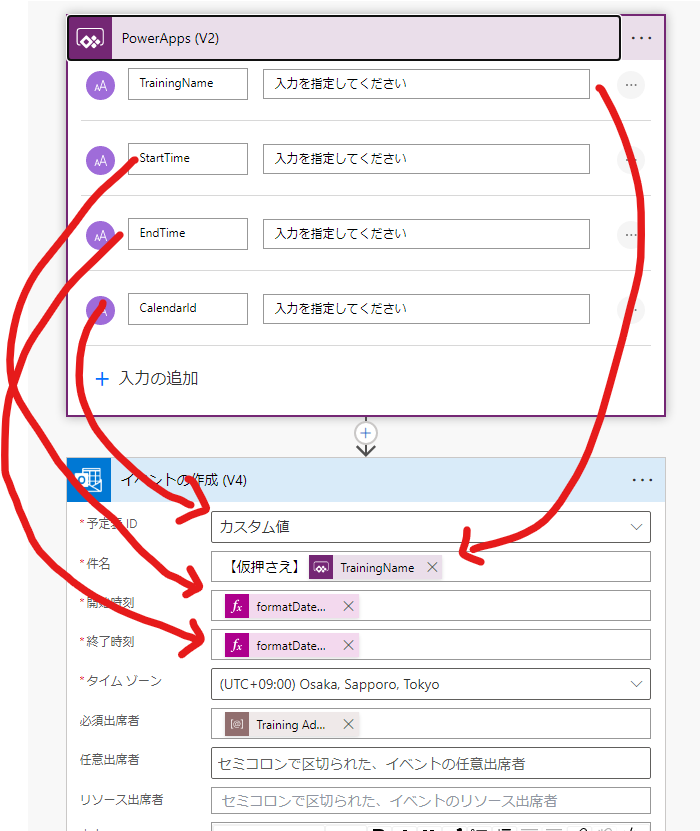Click the 終了時刻 label
Viewport: 700px width, 831px height.
coord(110,641)
